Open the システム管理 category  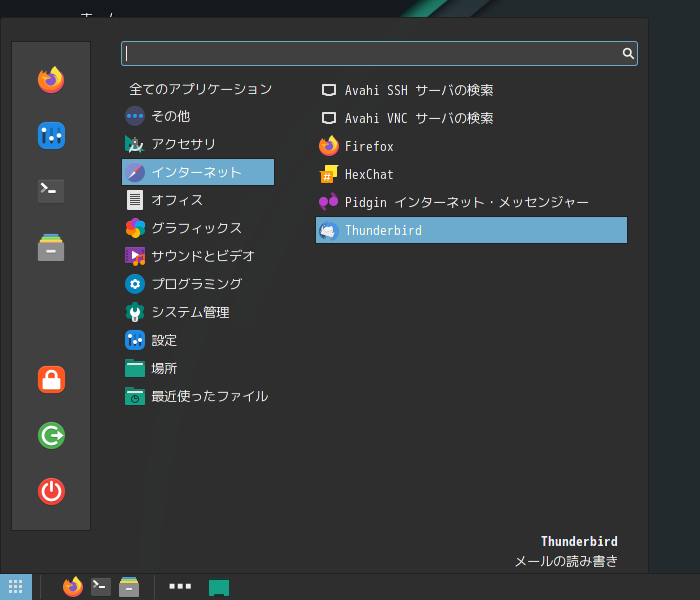198,312
